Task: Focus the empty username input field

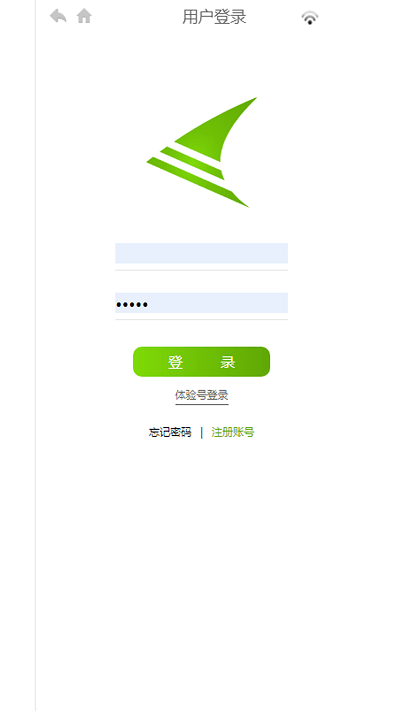Action: click(201, 253)
